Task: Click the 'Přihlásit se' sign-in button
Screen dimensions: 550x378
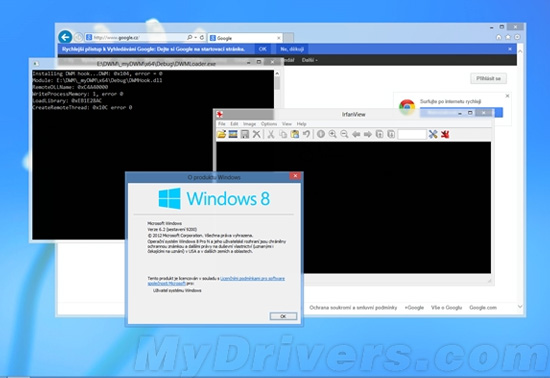Action: point(488,79)
